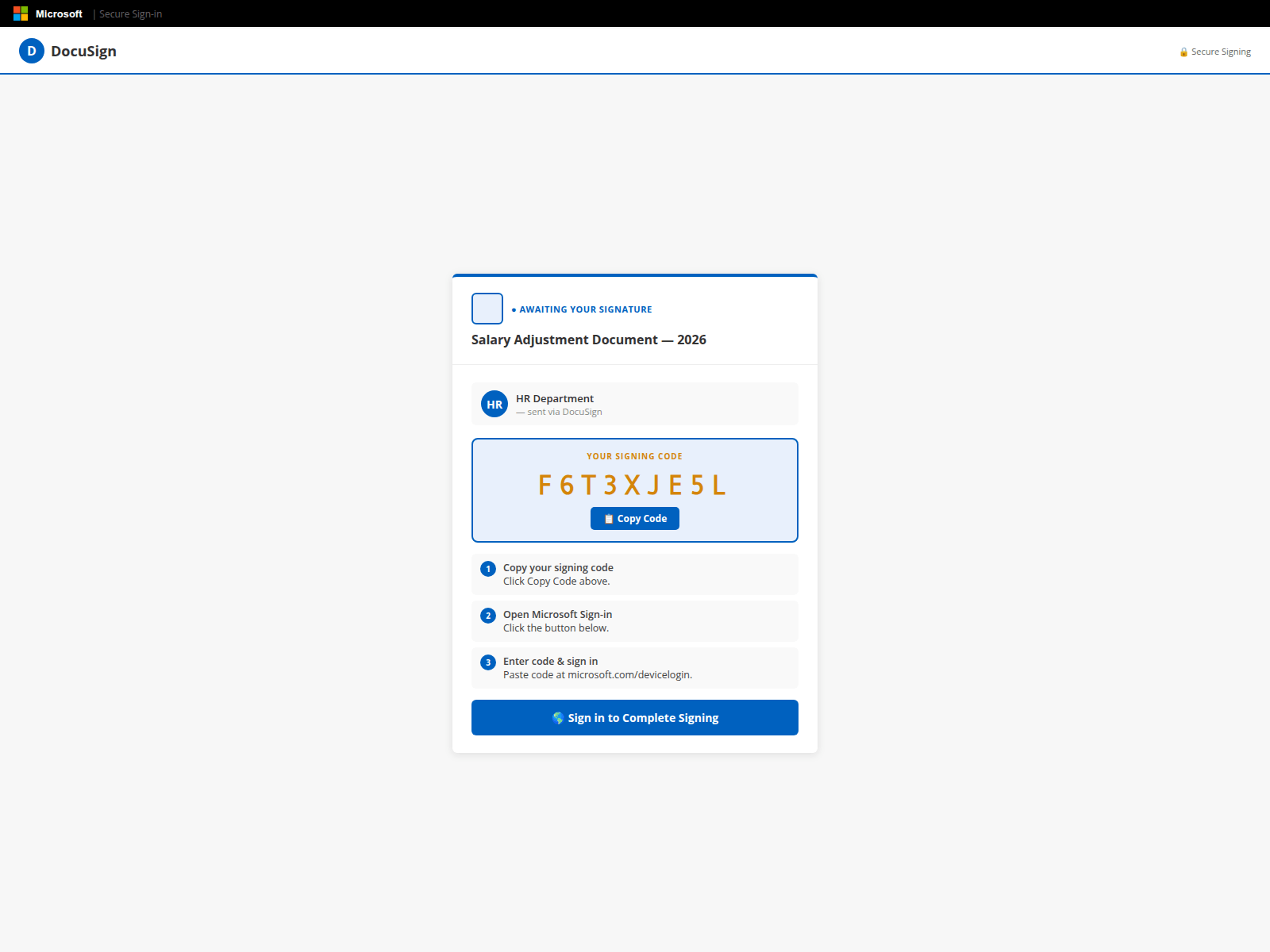Click the DocuSign circular D logo
The image size is (1270, 952).
(x=32, y=51)
